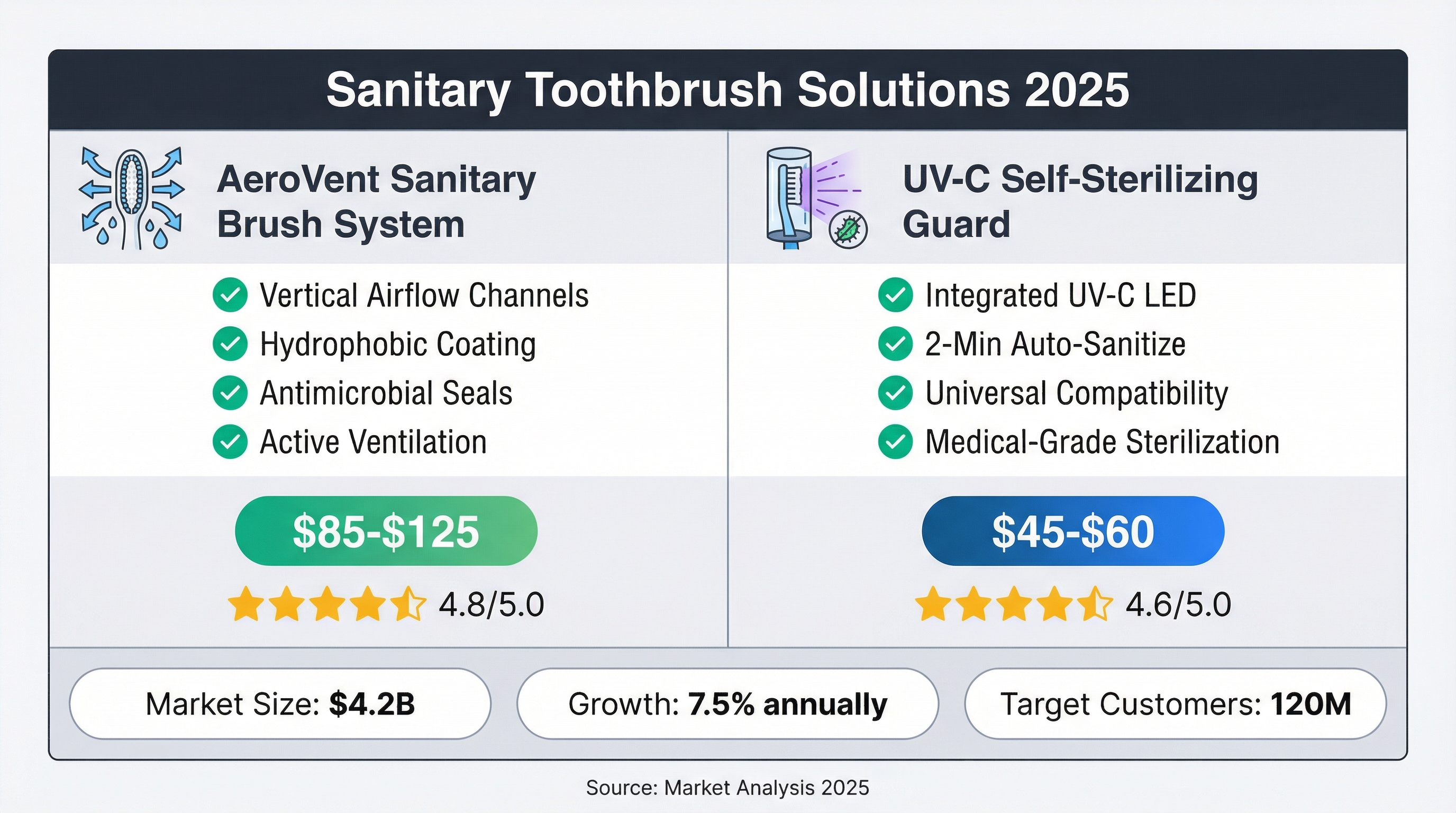Select the Market Size $4.2B pill
The image size is (1456, 813).
[280, 704]
